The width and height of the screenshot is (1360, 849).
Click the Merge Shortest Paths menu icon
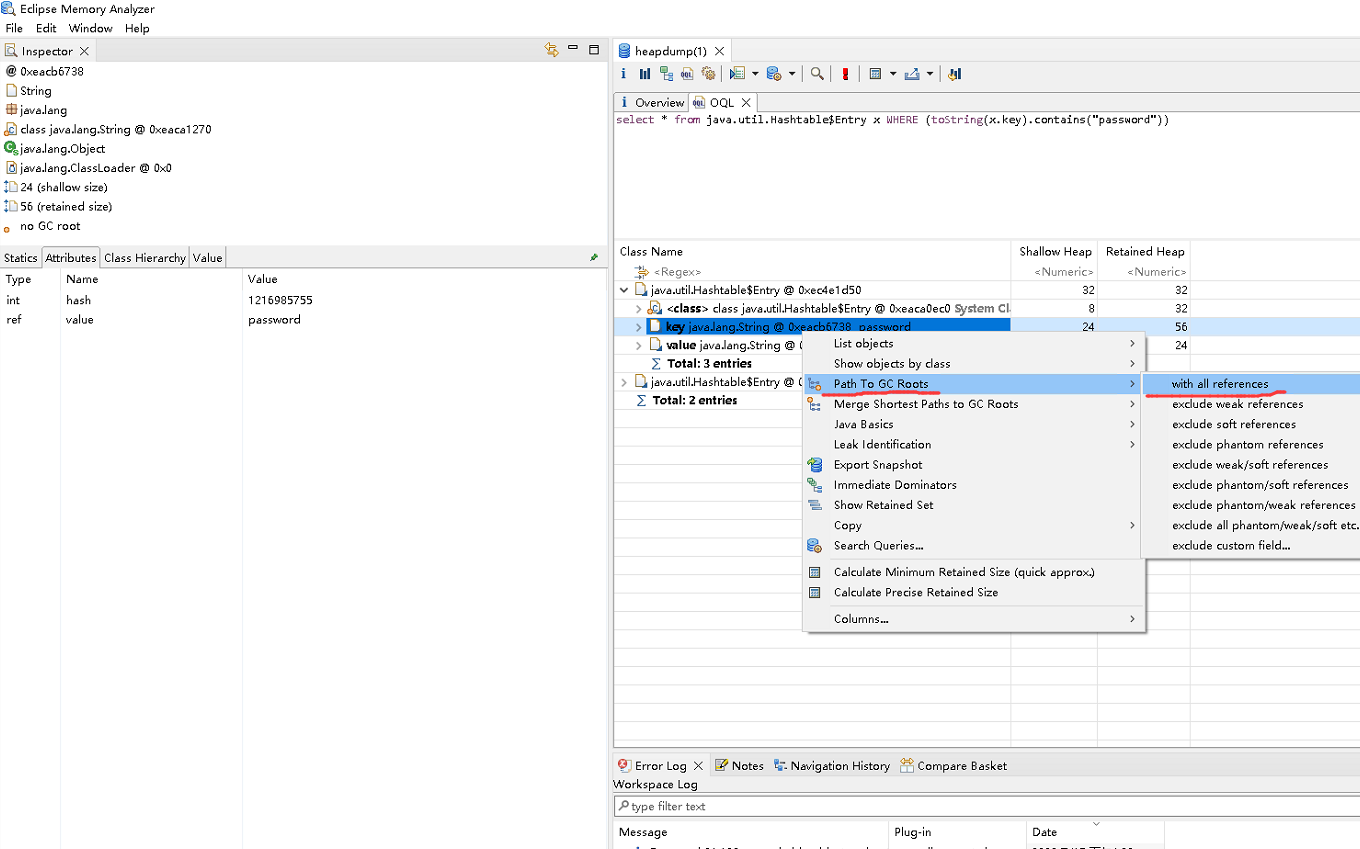coord(814,404)
